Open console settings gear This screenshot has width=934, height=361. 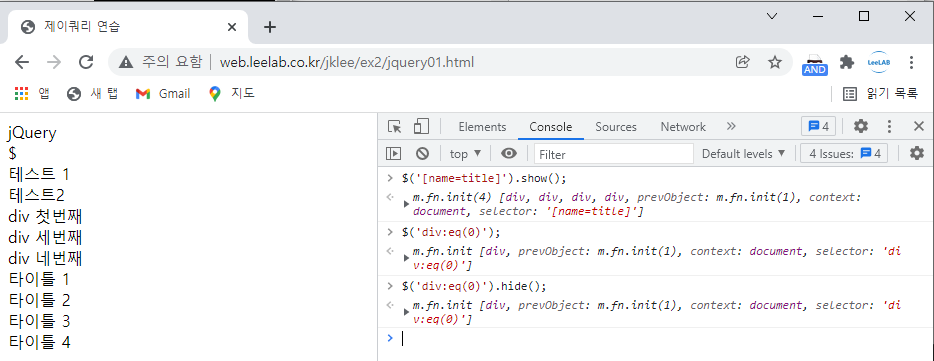point(917,154)
